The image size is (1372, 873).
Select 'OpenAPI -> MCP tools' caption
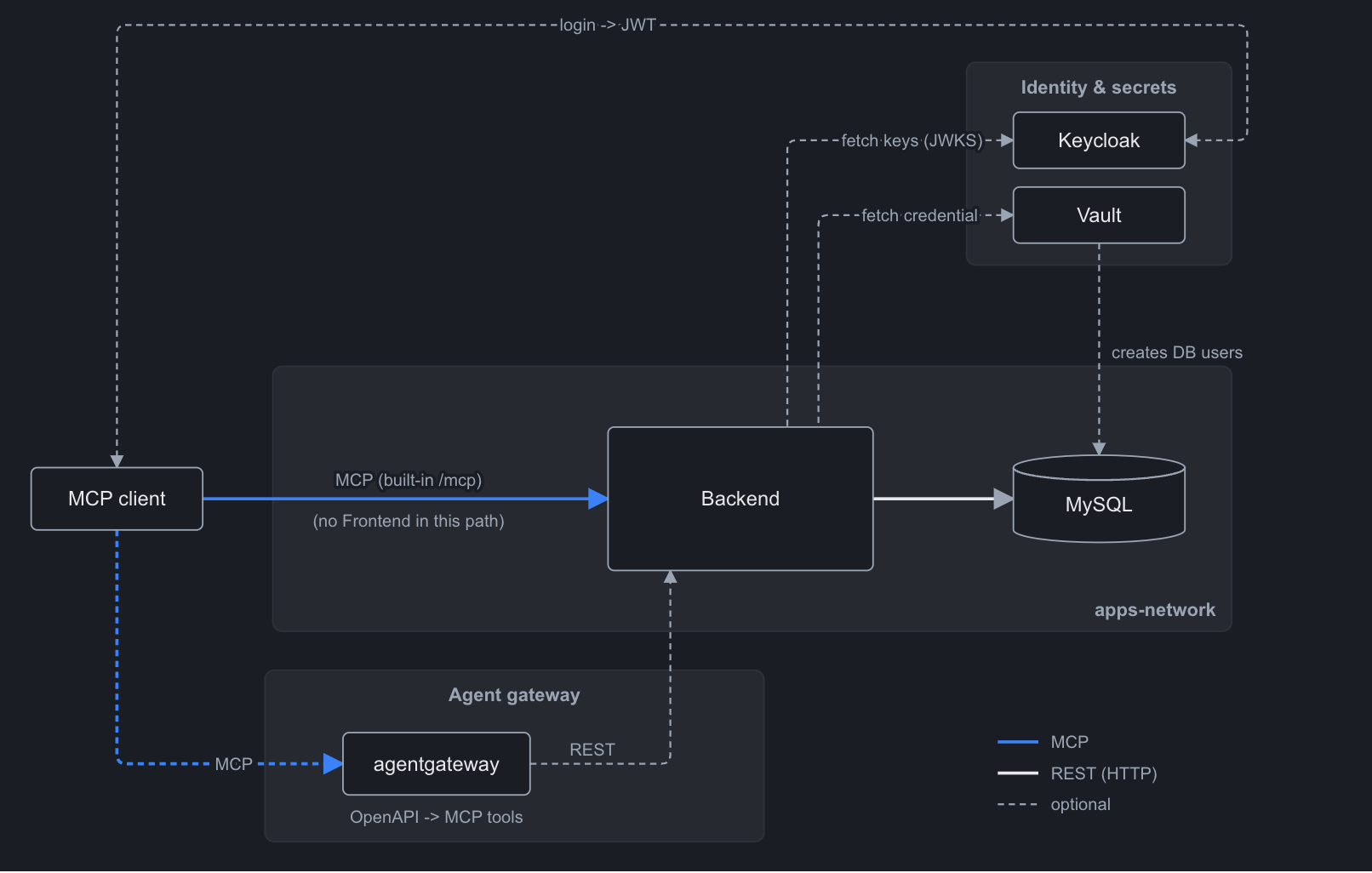437,817
